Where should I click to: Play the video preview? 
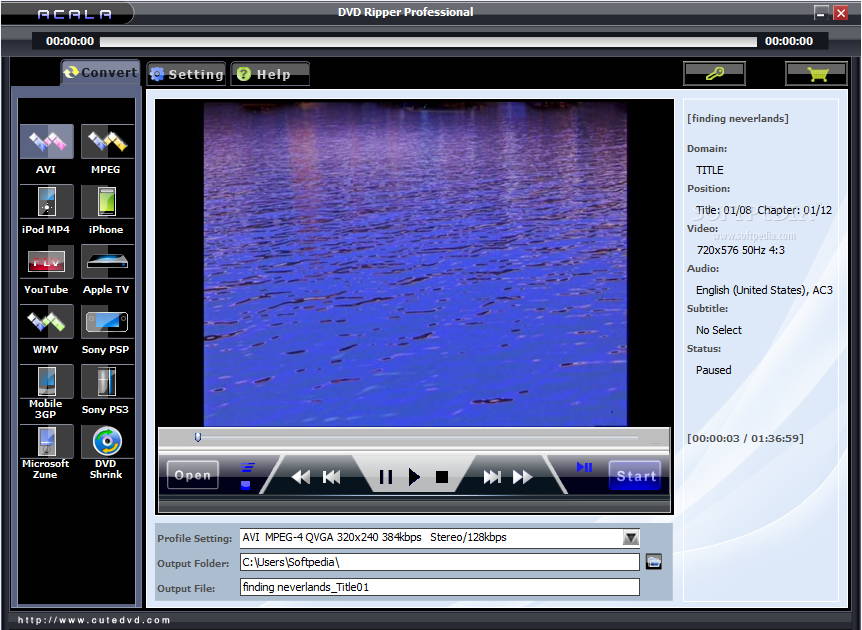point(415,477)
